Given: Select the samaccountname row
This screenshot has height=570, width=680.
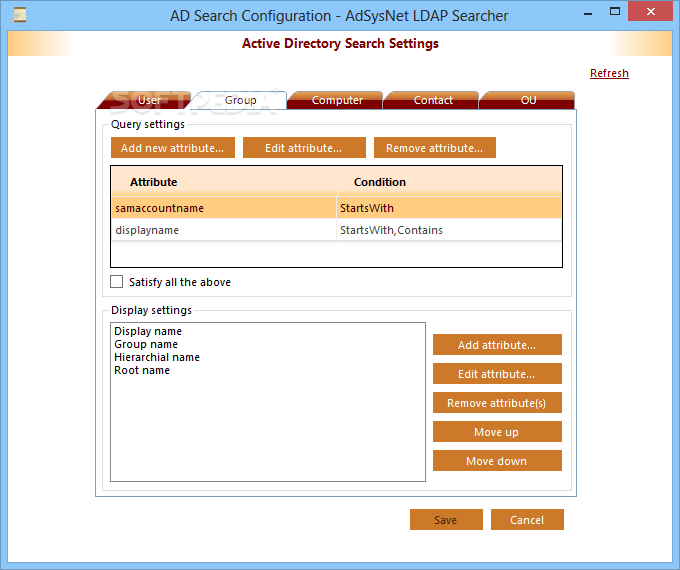Looking at the screenshot, I should click(x=337, y=208).
